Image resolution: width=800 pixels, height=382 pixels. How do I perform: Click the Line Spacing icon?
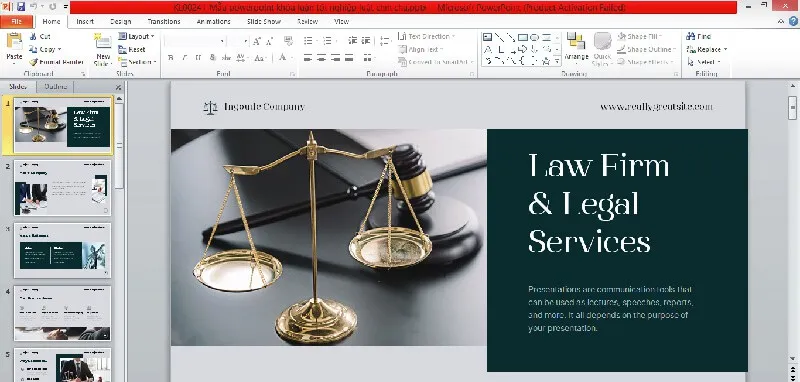[386, 41]
